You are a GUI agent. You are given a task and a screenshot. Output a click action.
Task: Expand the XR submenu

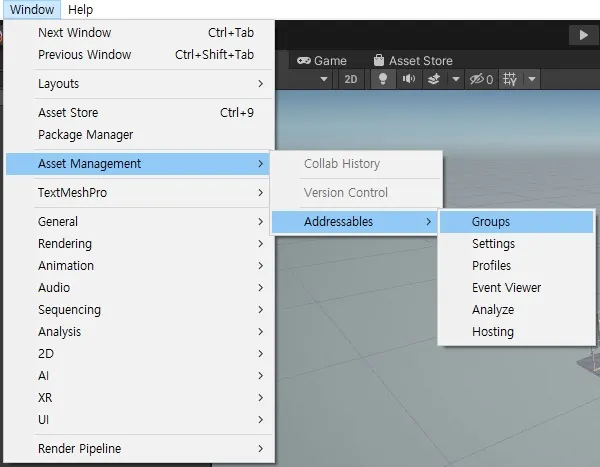pos(139,398)
